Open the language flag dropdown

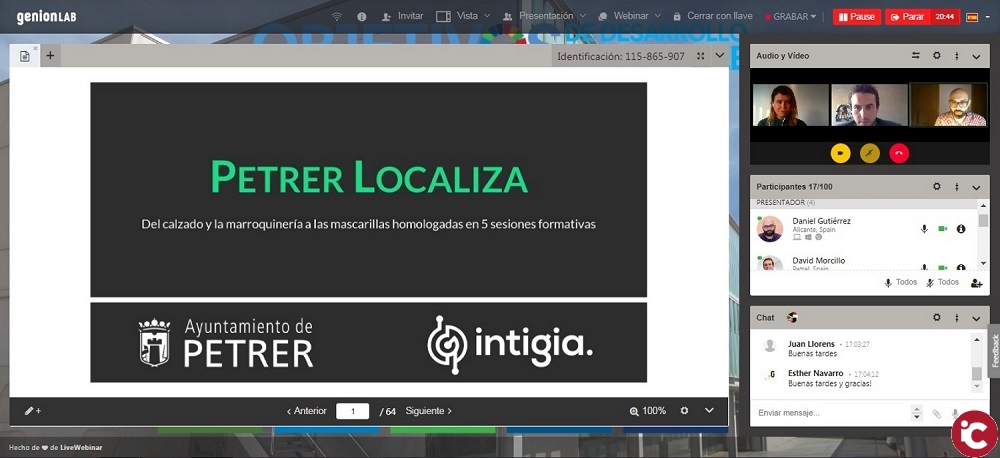click(975, 17)
